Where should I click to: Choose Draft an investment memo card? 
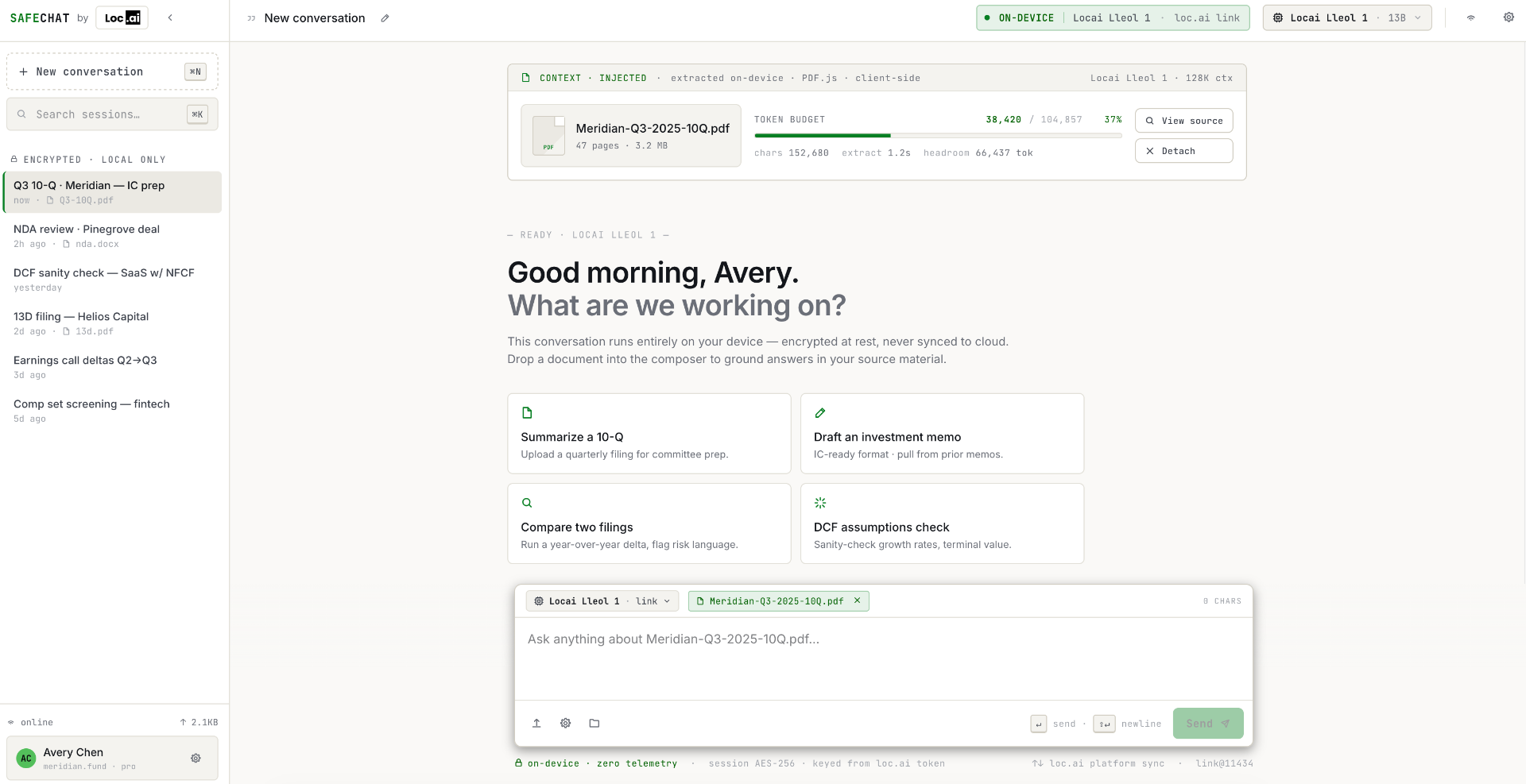pyautogui.click(x=942, y=434)
